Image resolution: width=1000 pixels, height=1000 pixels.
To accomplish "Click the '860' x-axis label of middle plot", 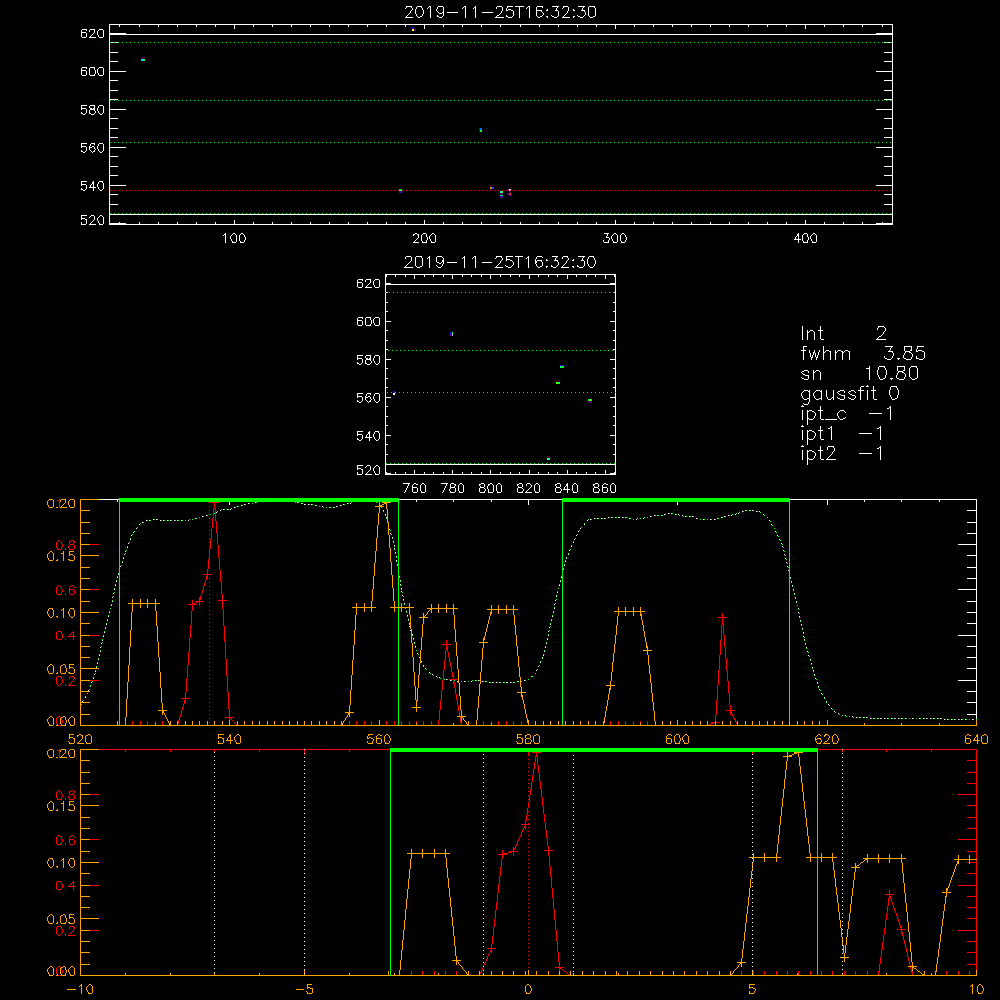I will pos(605,489).
